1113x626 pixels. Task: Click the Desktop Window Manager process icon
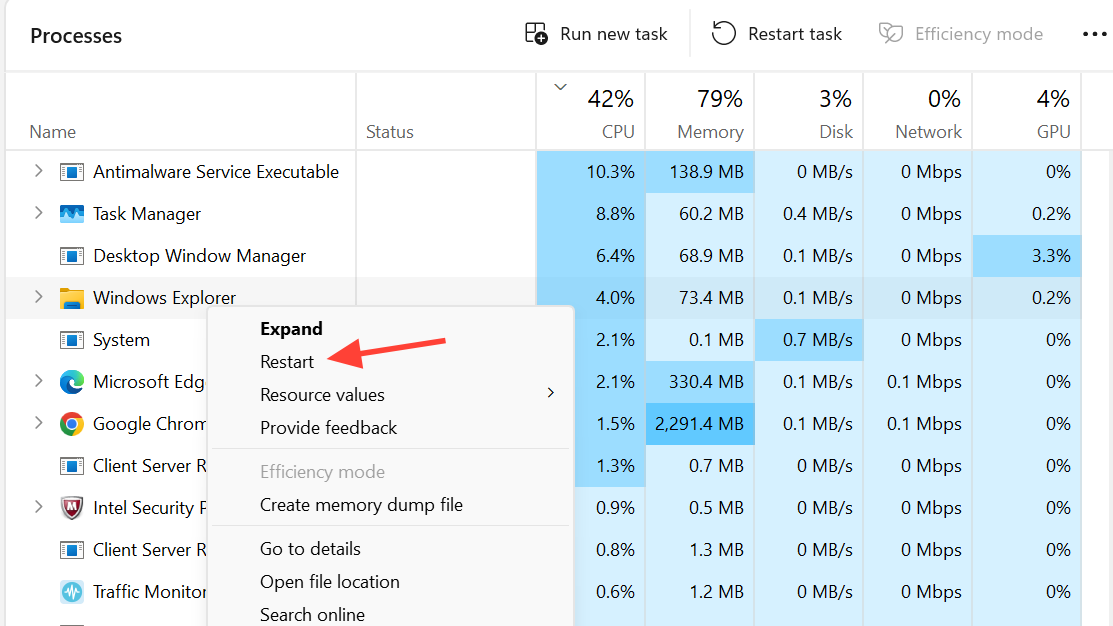(x=71, y=256)
